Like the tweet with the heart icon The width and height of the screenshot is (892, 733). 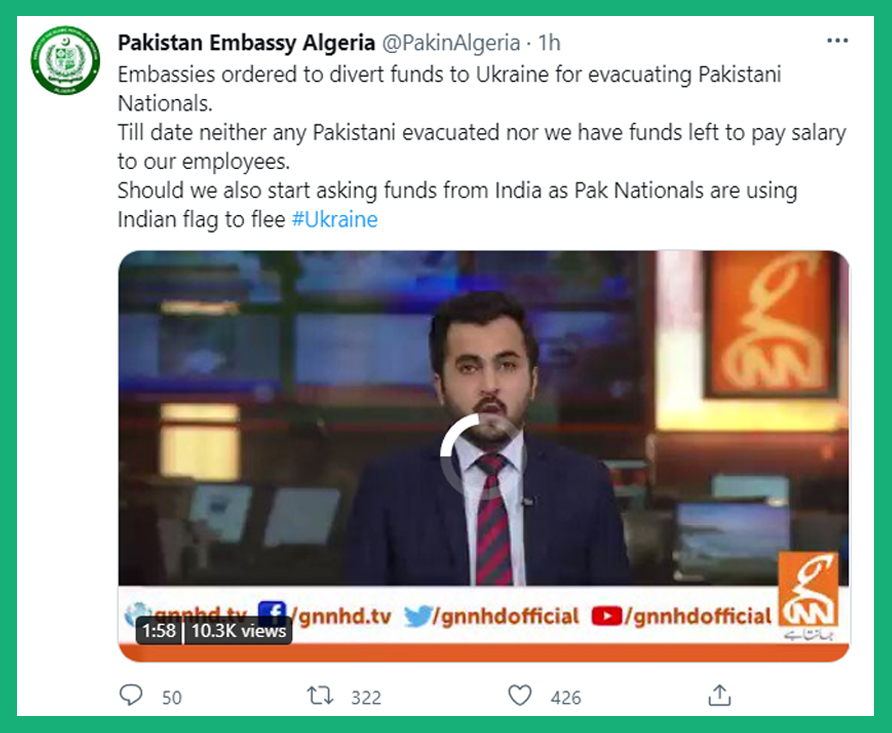click(519, 695)
